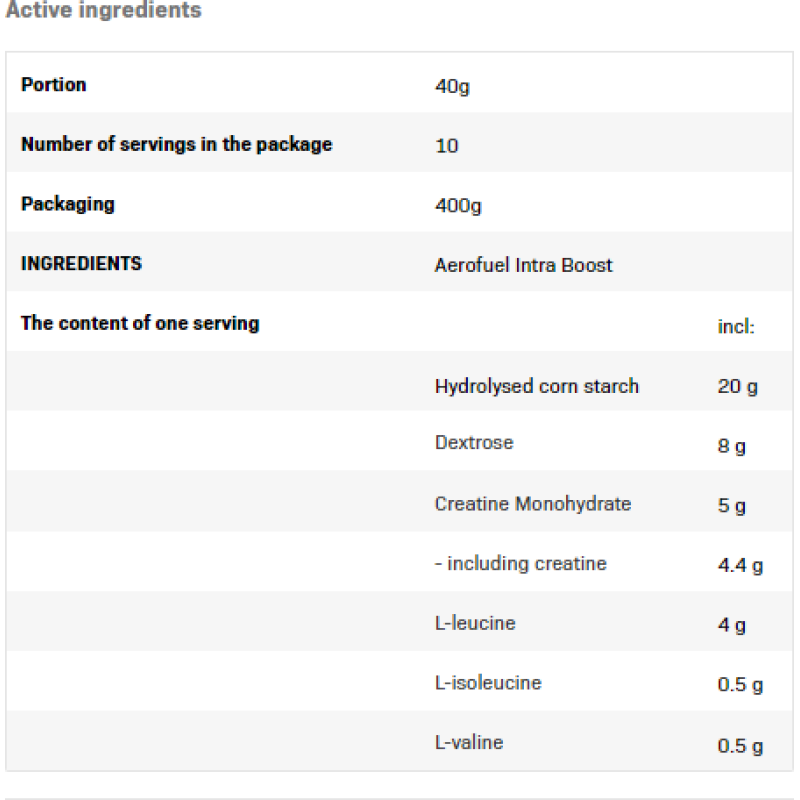Click the Packaging row label

(68, 205)
